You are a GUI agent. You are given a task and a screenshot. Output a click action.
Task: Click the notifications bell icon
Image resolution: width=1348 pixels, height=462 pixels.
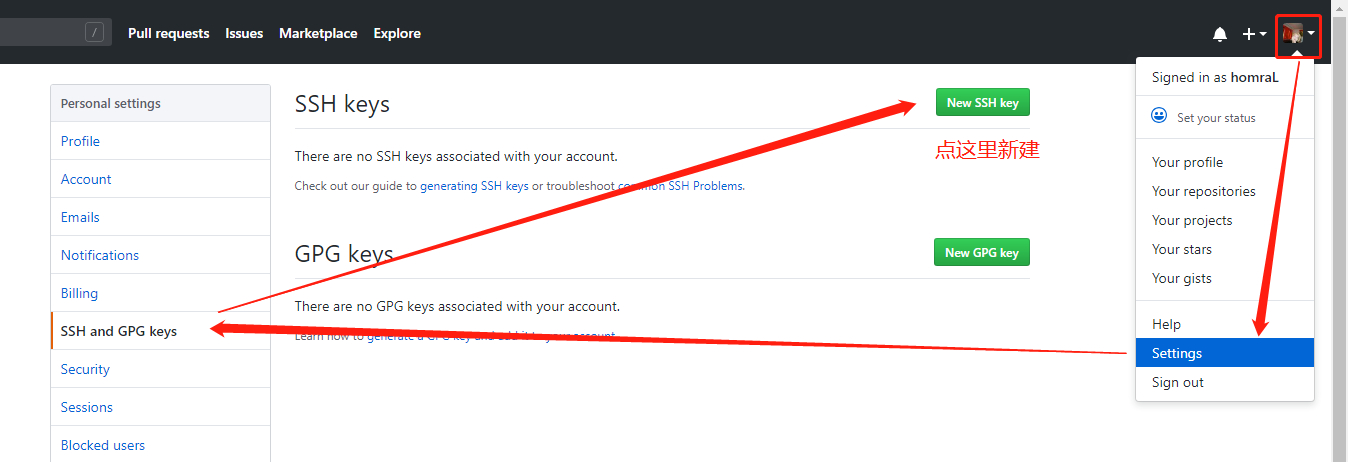pyautogui.click(x=1219, y=34)
